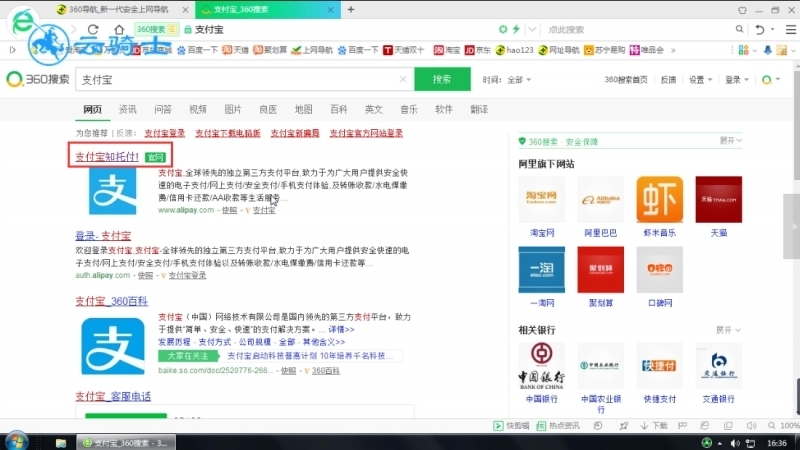Click the green 搜索 search button

click(x=442, y=79)
